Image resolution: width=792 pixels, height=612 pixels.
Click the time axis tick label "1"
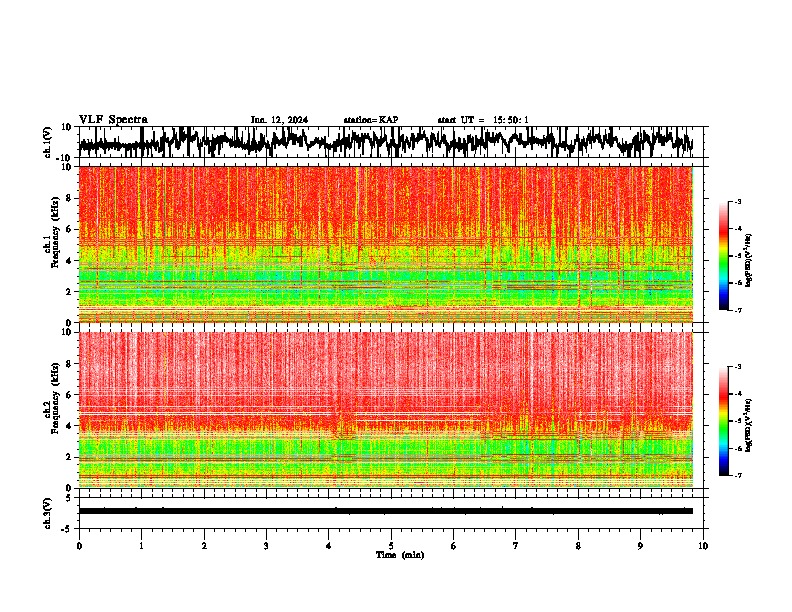141,546
